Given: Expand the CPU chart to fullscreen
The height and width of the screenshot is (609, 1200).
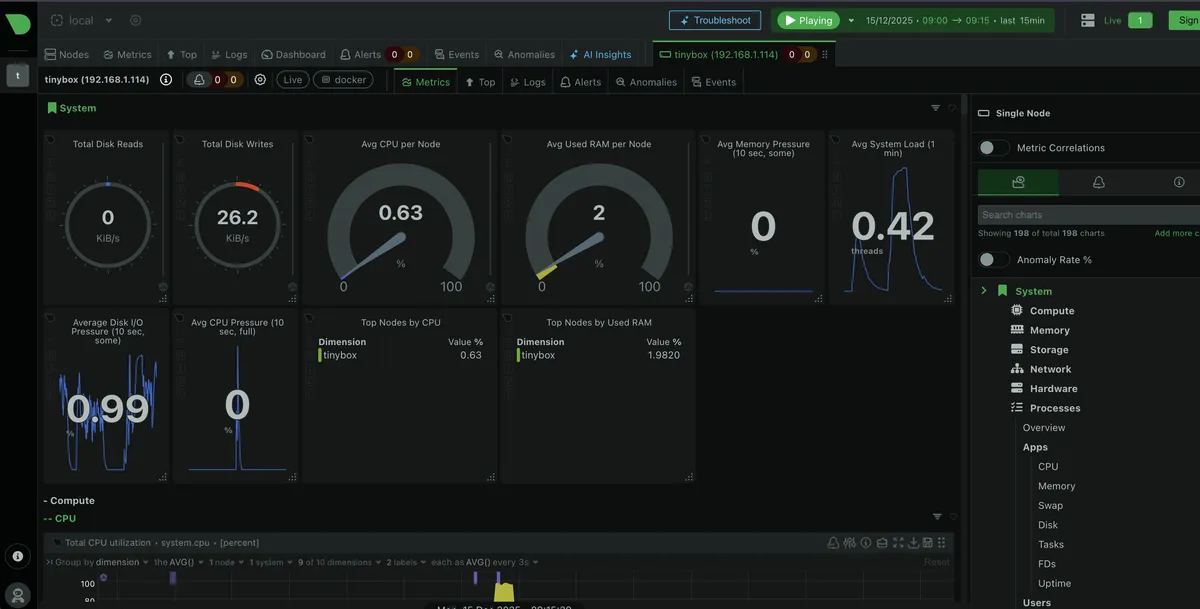Looking at the screenshot, I should (x=898, y=542).
